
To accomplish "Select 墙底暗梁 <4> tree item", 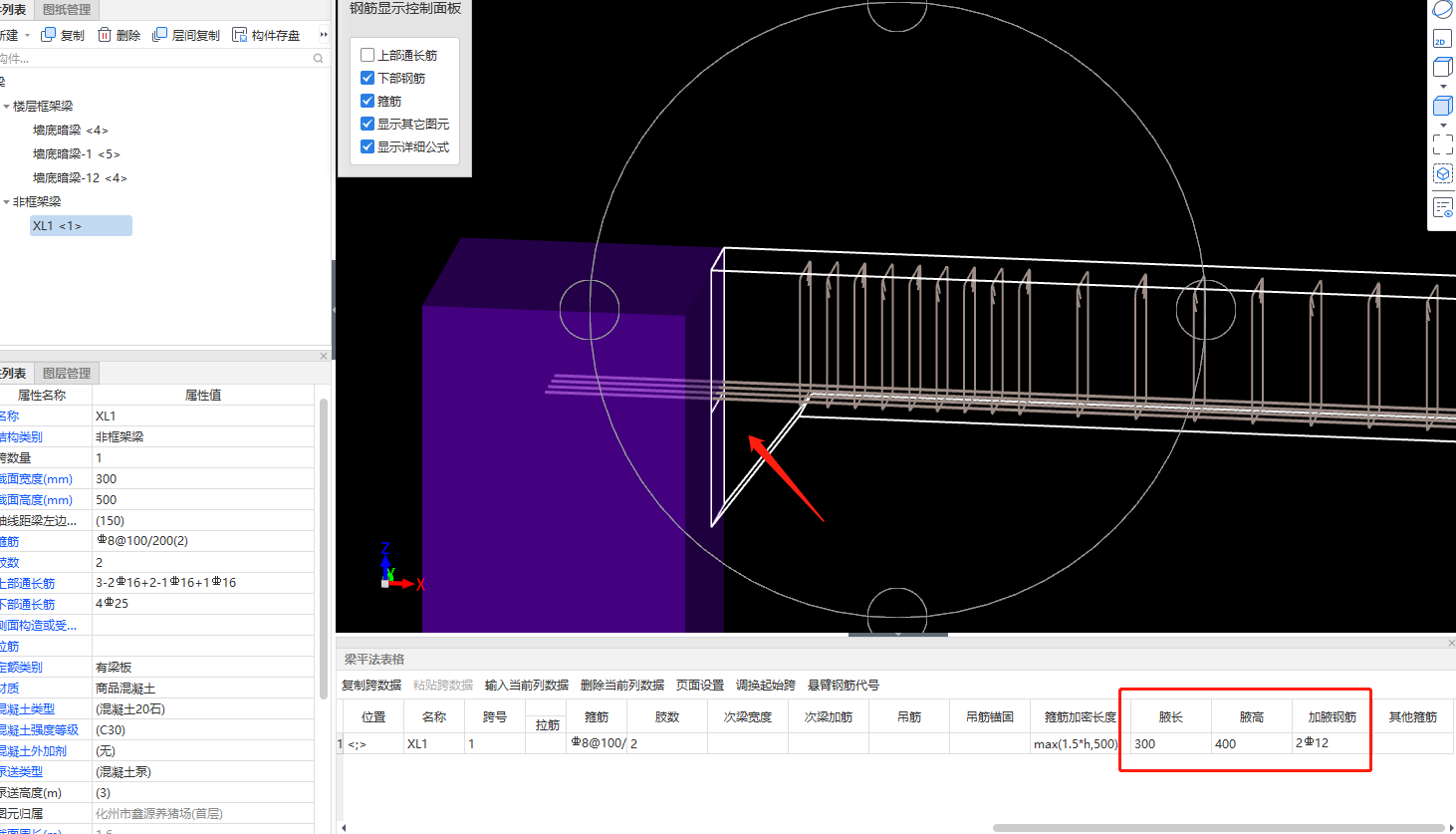I will pos(70,131).
